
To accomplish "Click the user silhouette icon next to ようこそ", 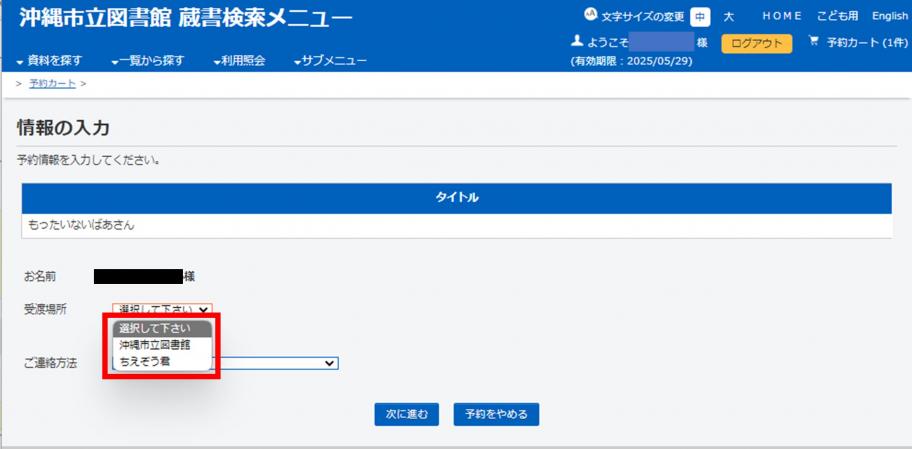I will coord(577,40).
